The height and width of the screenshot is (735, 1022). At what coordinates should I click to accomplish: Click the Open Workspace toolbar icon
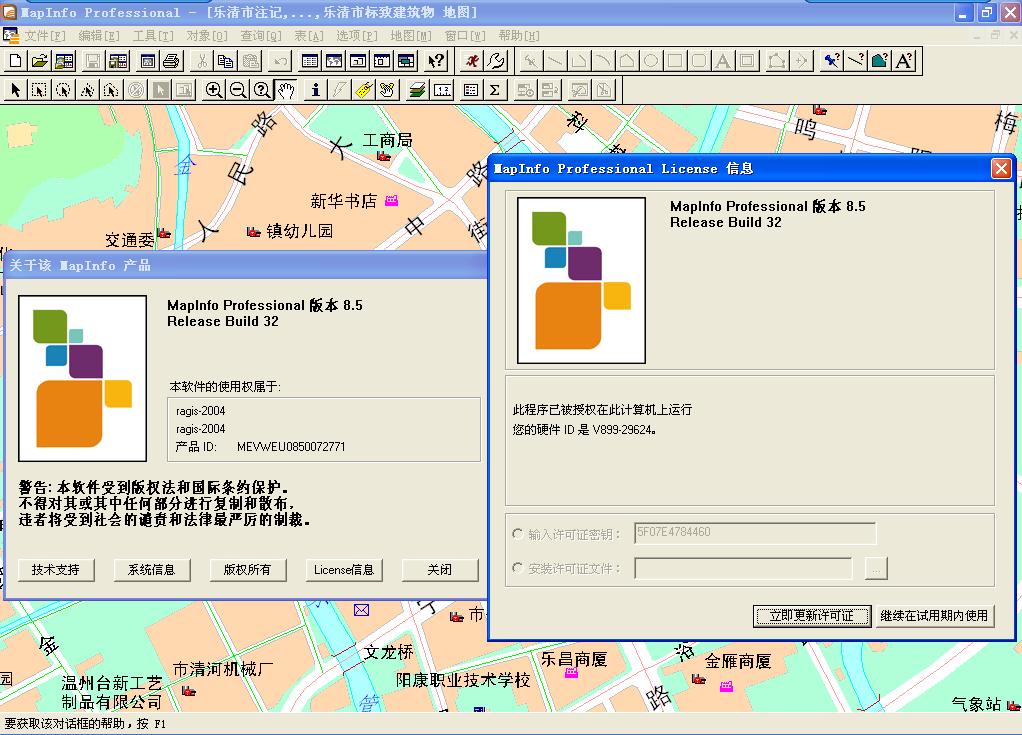coord(64,61)
